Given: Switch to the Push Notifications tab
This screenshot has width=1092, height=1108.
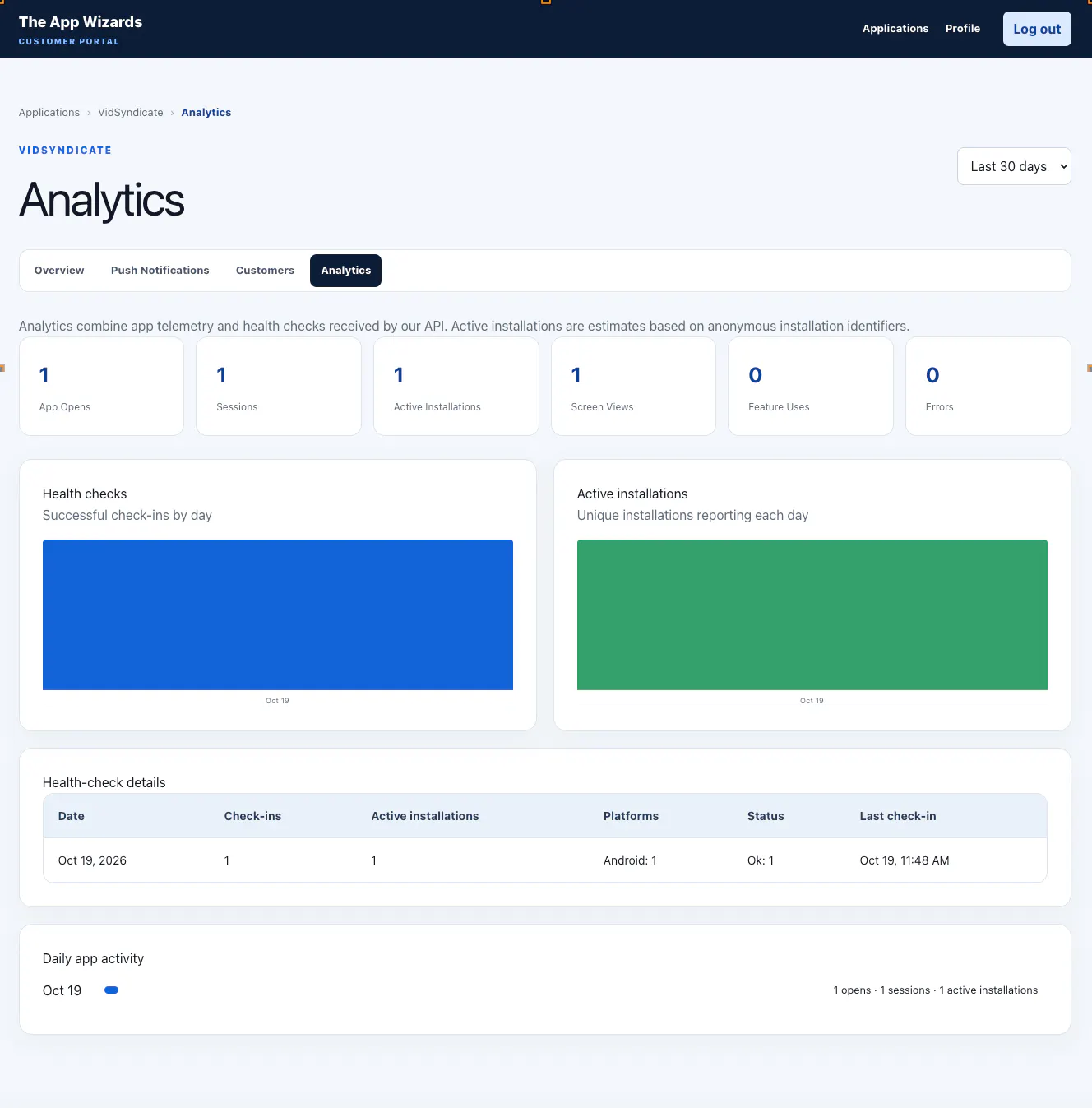Looking at the screenshot, I should point(160,271).
